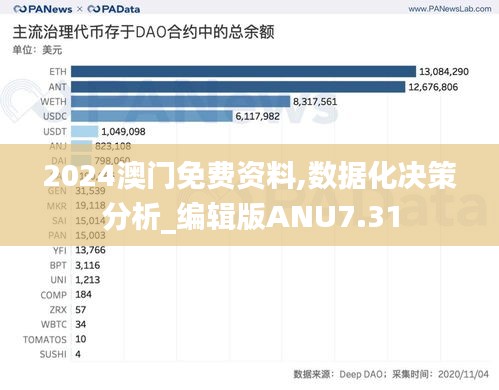This screenshot has width=499, height=390.
Task: Select the UNI axis label
Action: [58, 280]
